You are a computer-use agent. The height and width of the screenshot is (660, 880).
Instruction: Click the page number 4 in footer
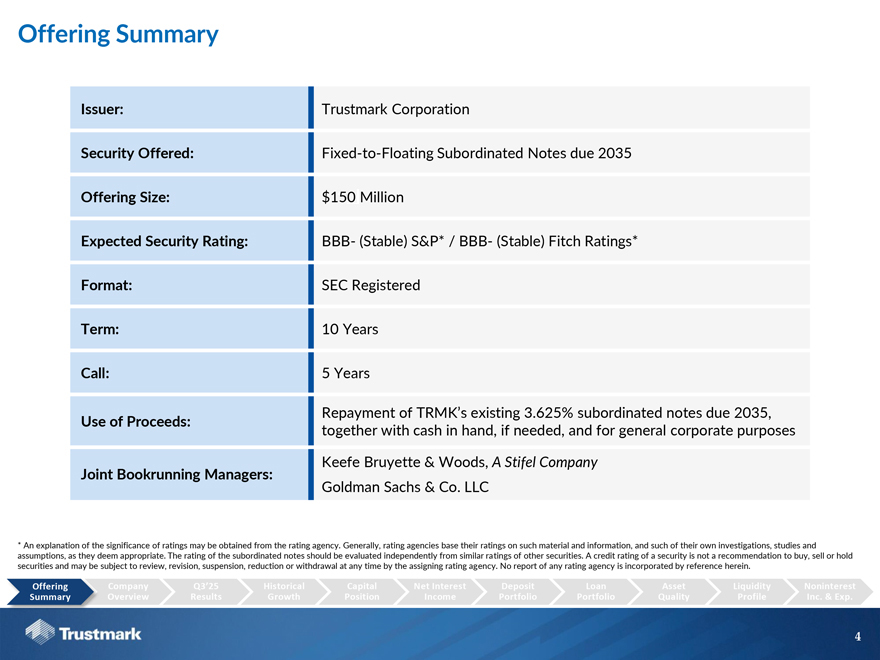tap(857, 636)
